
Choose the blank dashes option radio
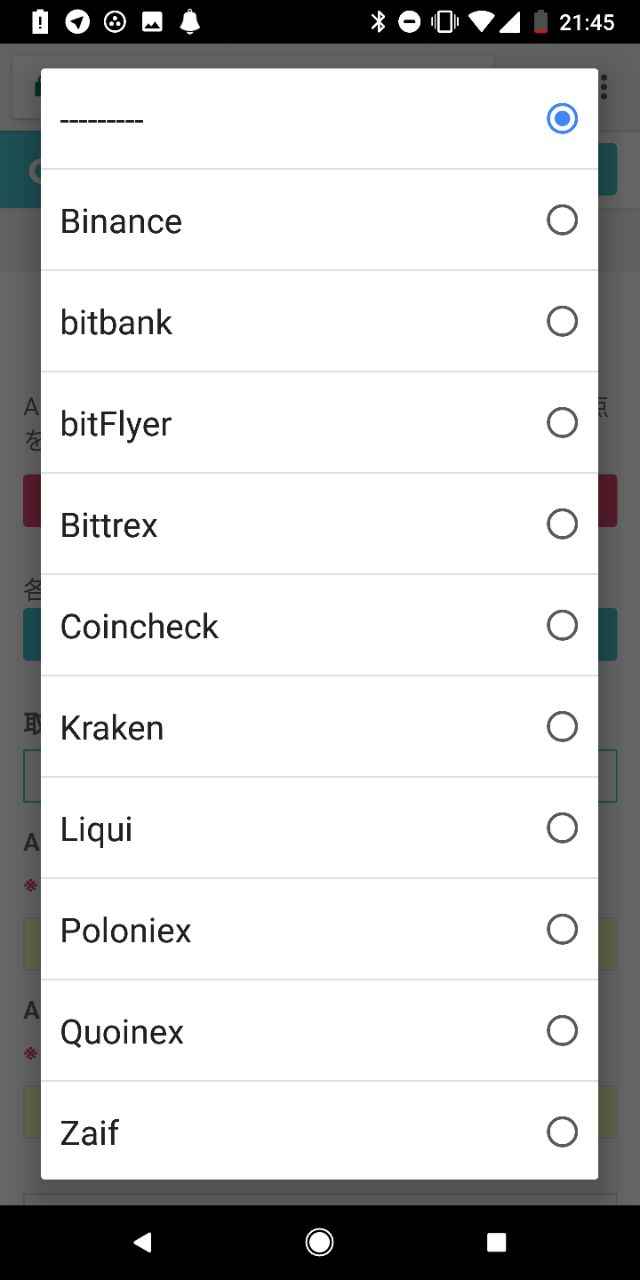tap(562, 119)
